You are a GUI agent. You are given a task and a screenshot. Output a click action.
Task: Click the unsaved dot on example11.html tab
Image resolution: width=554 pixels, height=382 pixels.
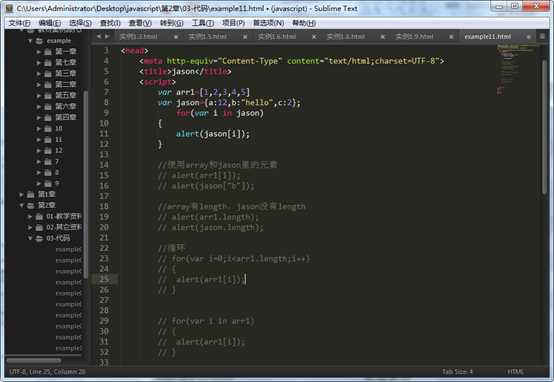tap(529, 37)
